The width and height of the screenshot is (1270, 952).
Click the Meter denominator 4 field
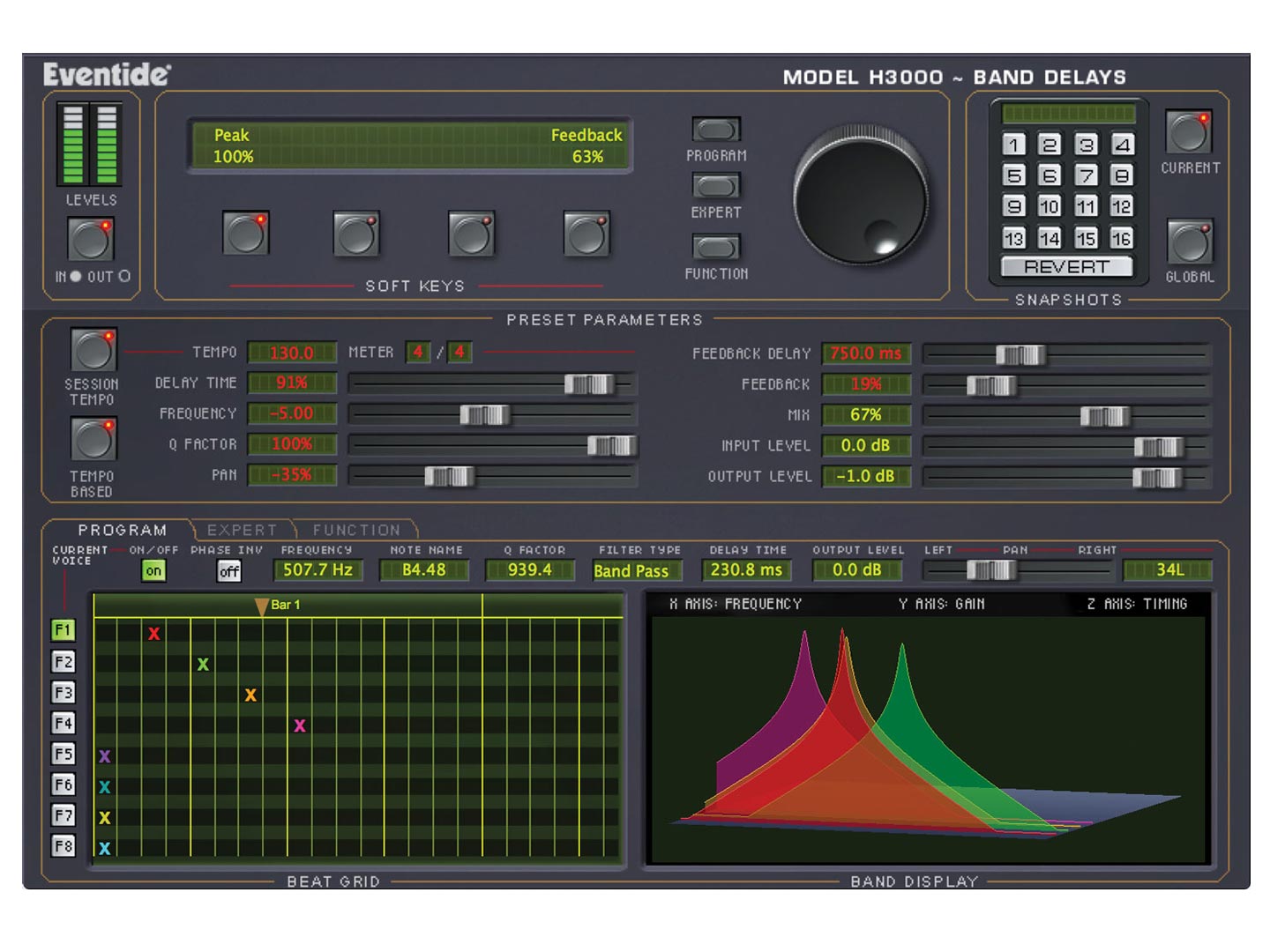(x=459, y=353)
